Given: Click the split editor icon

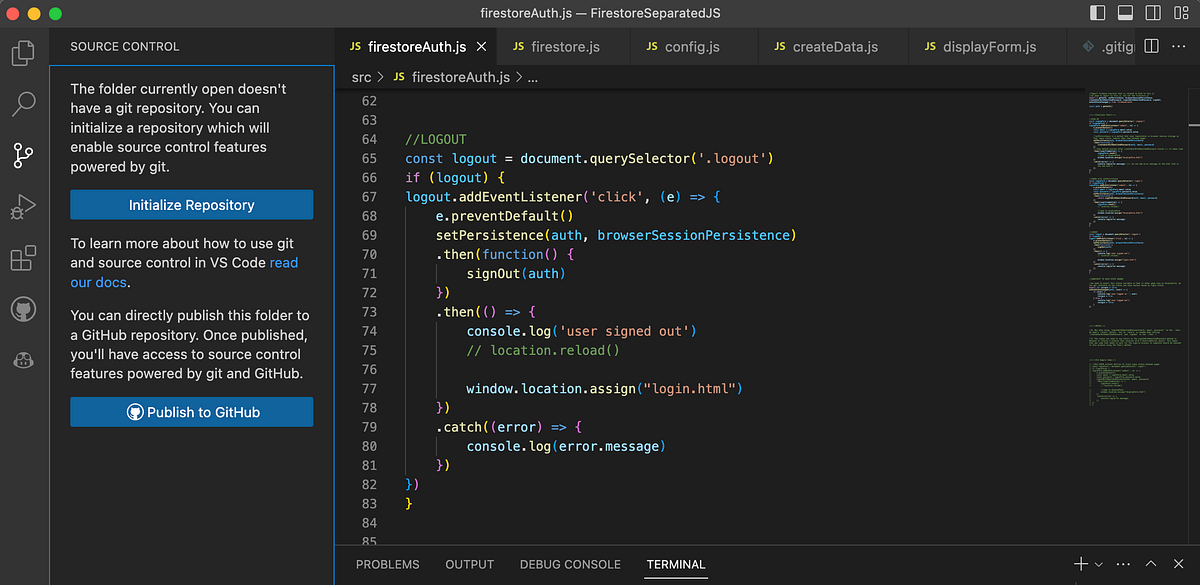Looking at the screenshot, I should 1151,46.
